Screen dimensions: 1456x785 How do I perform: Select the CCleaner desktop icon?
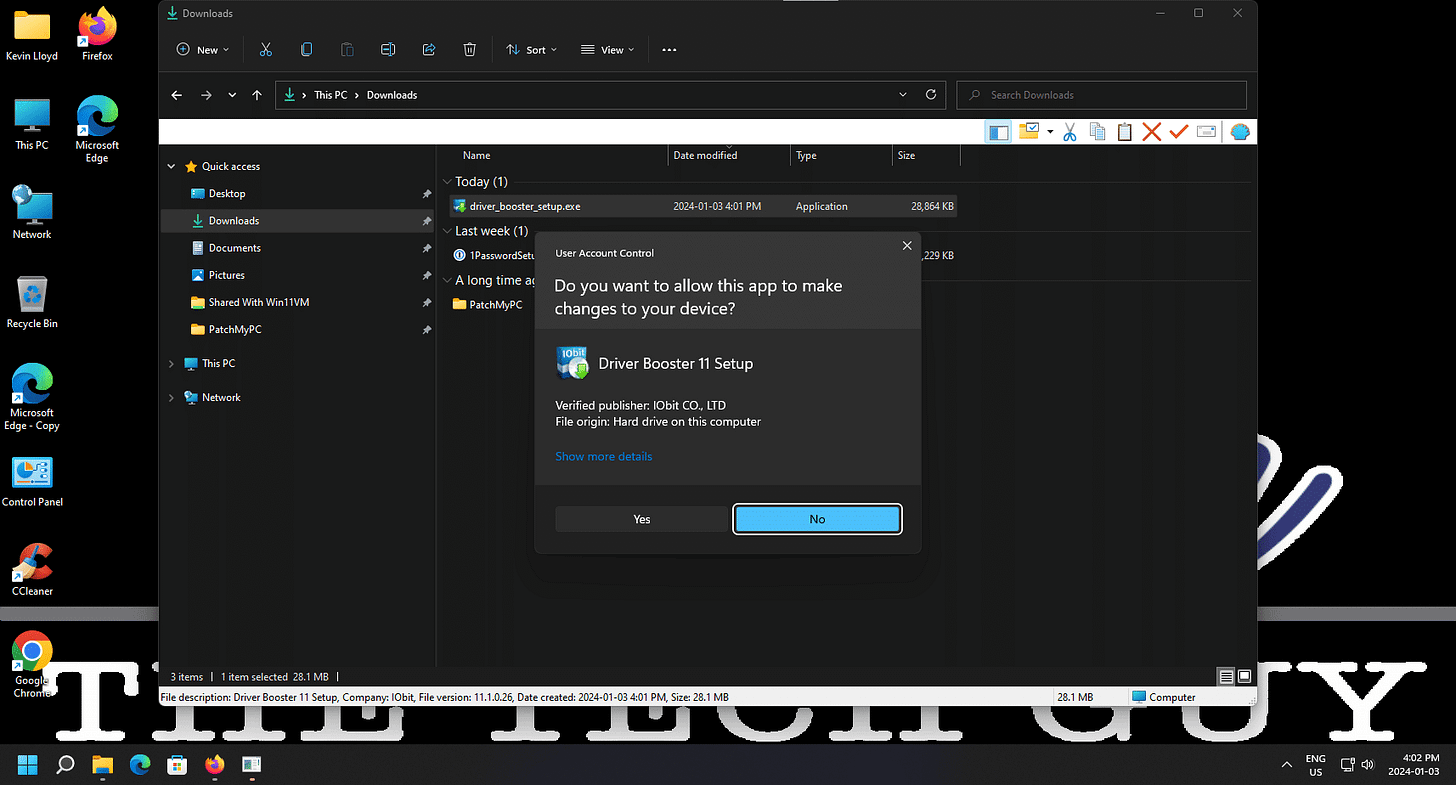32,570
